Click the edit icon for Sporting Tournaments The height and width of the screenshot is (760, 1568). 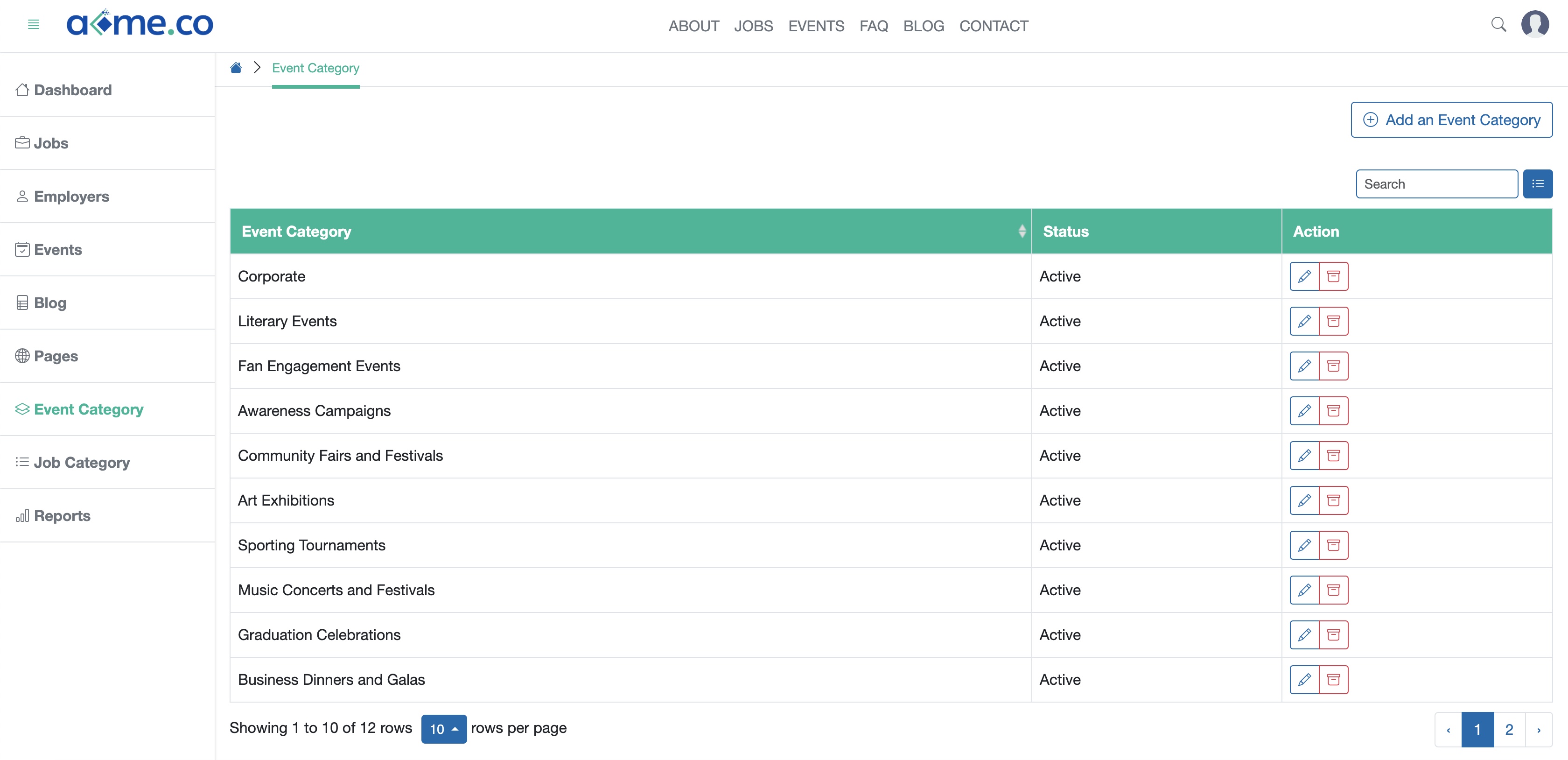tap(1304, 545)
